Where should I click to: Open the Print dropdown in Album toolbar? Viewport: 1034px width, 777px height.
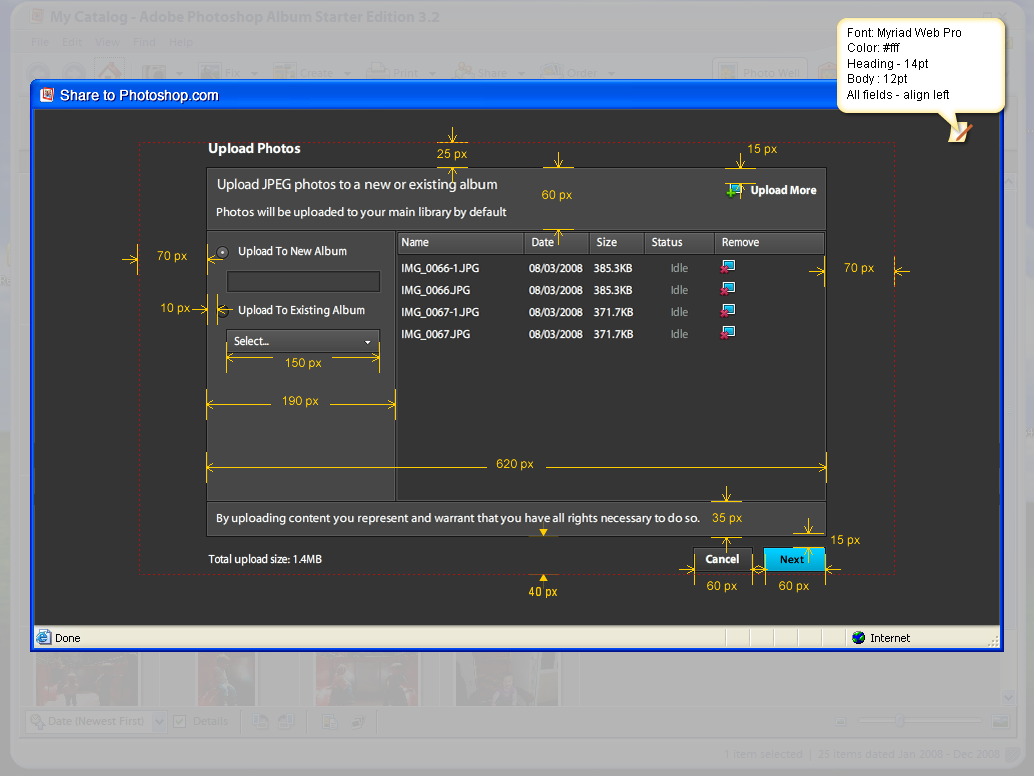point(432,73)
